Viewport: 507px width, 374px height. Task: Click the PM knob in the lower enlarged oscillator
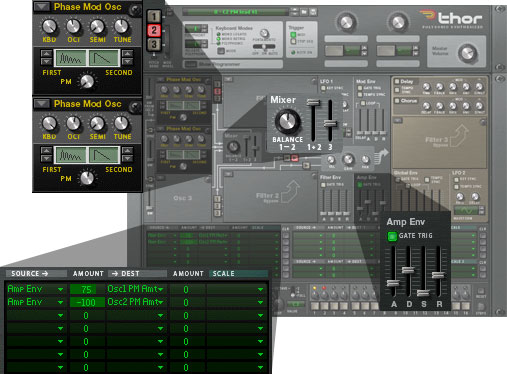pyautogui.click(x=87, y=179)
